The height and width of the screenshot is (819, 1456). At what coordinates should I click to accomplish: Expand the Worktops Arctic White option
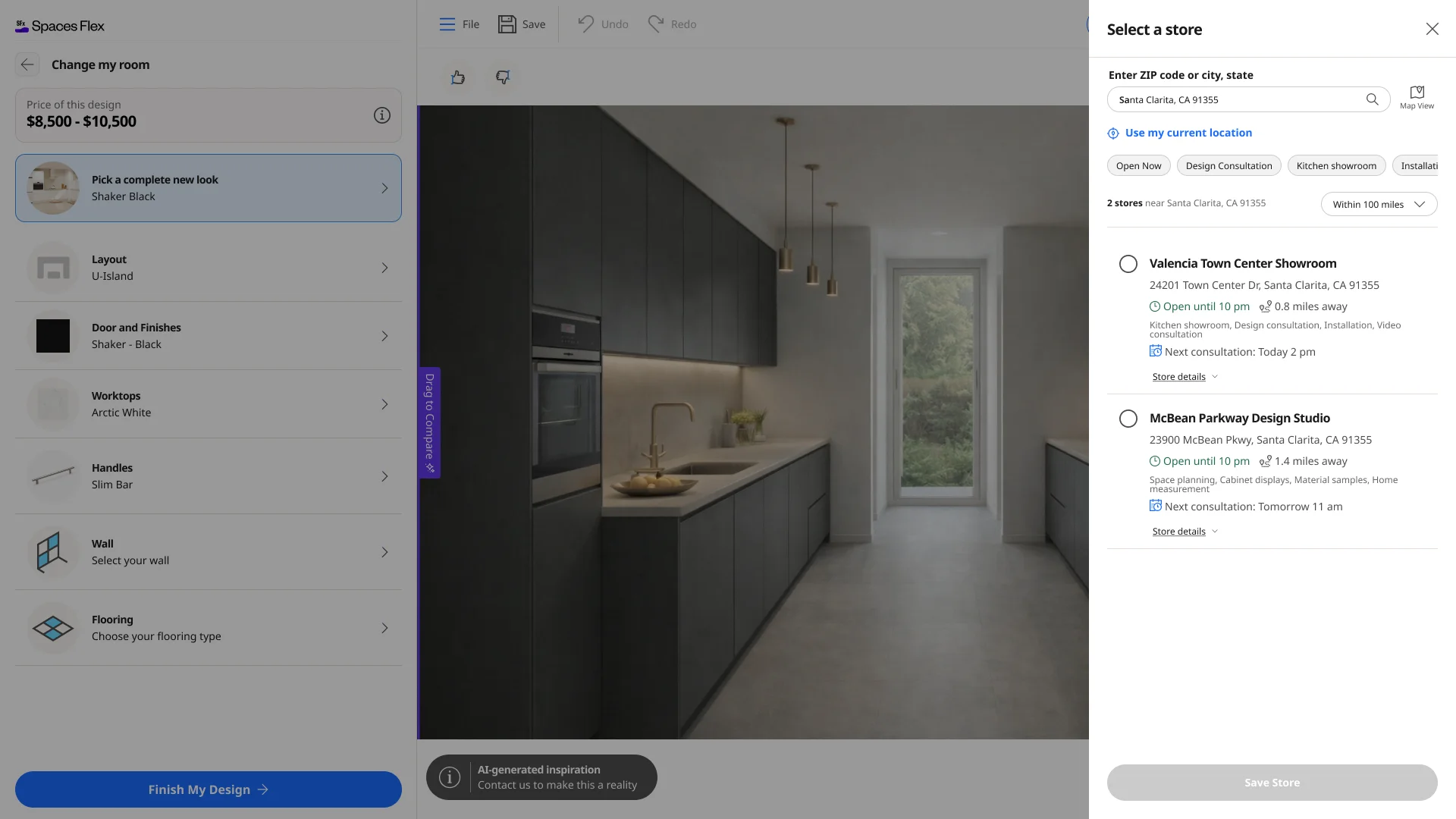click(209, 404)
